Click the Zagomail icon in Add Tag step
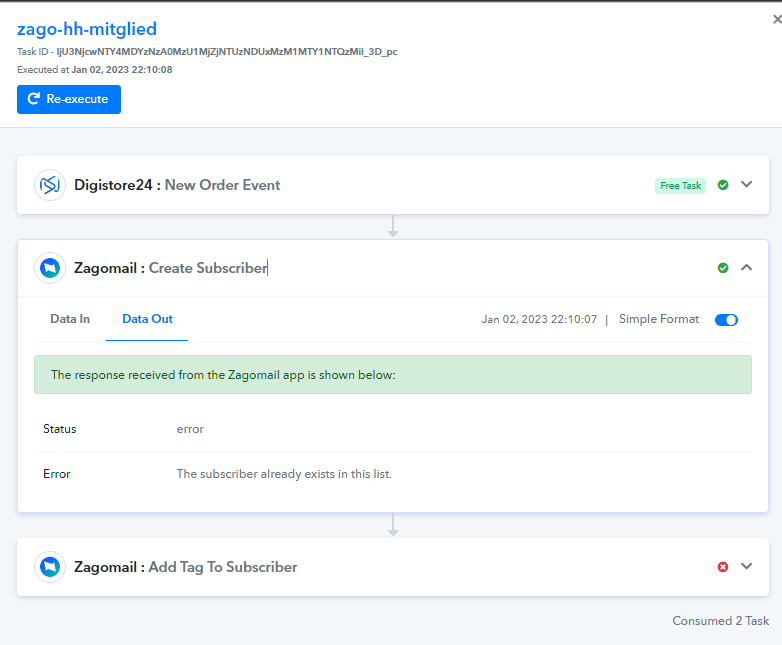Screen dimensions: 782x645 click(x=50, y=567)
